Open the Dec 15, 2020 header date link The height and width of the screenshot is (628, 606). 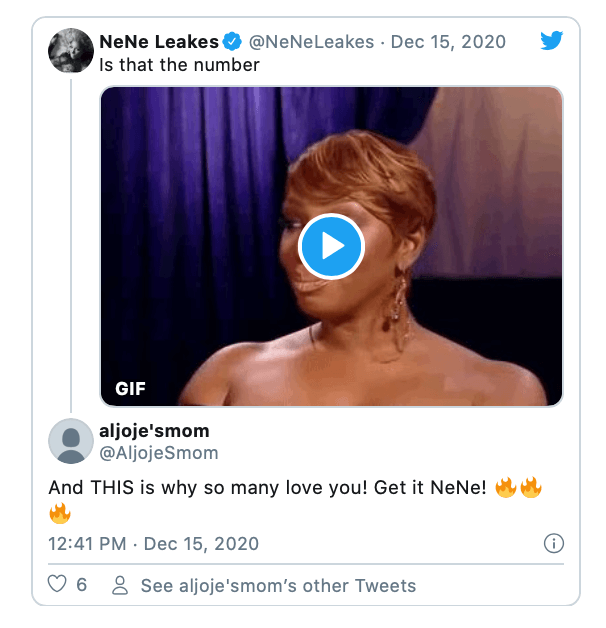pyautogui.click(x=448, y=42)
